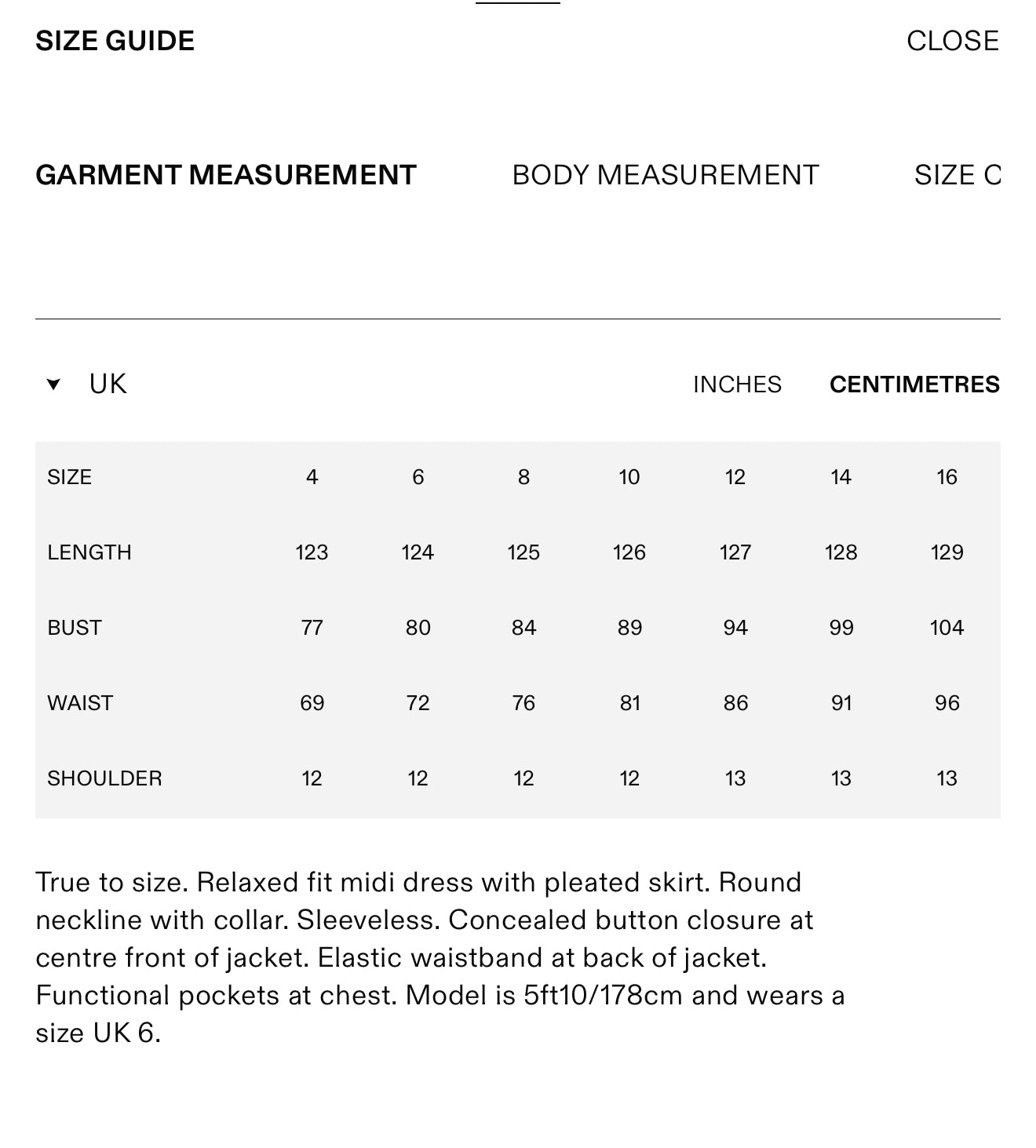Select the BUST row label
The image size is (1036, 1148).
(75, 628)
